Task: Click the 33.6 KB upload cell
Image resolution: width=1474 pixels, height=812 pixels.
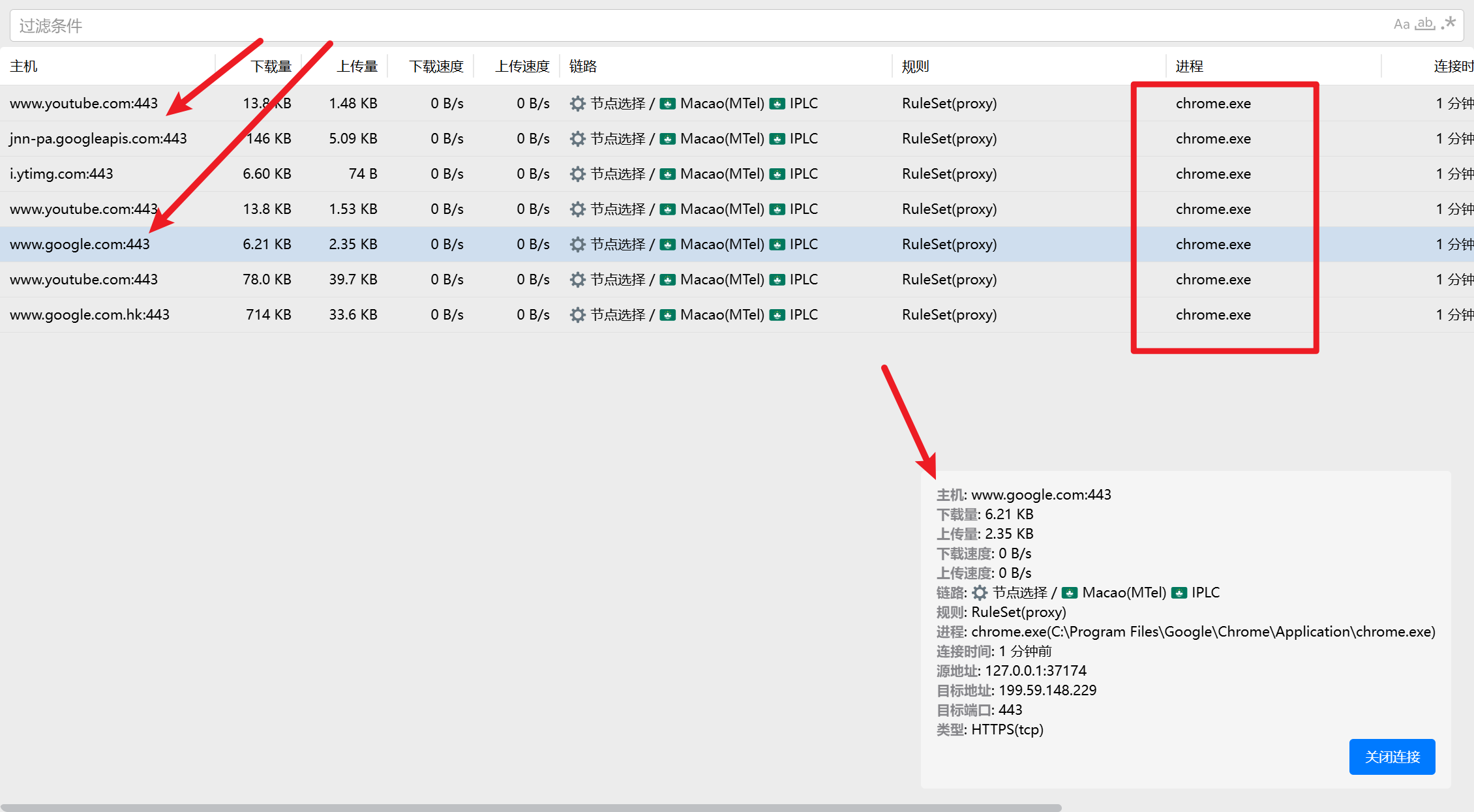Action: coord(353,314)
